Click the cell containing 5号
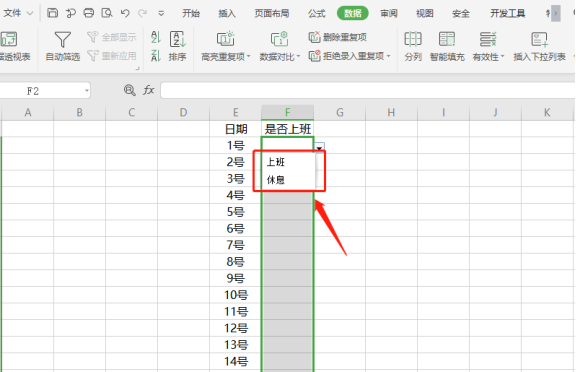This screenshot has width=576, height=372. pyautogui.click(x=235, y=212)
